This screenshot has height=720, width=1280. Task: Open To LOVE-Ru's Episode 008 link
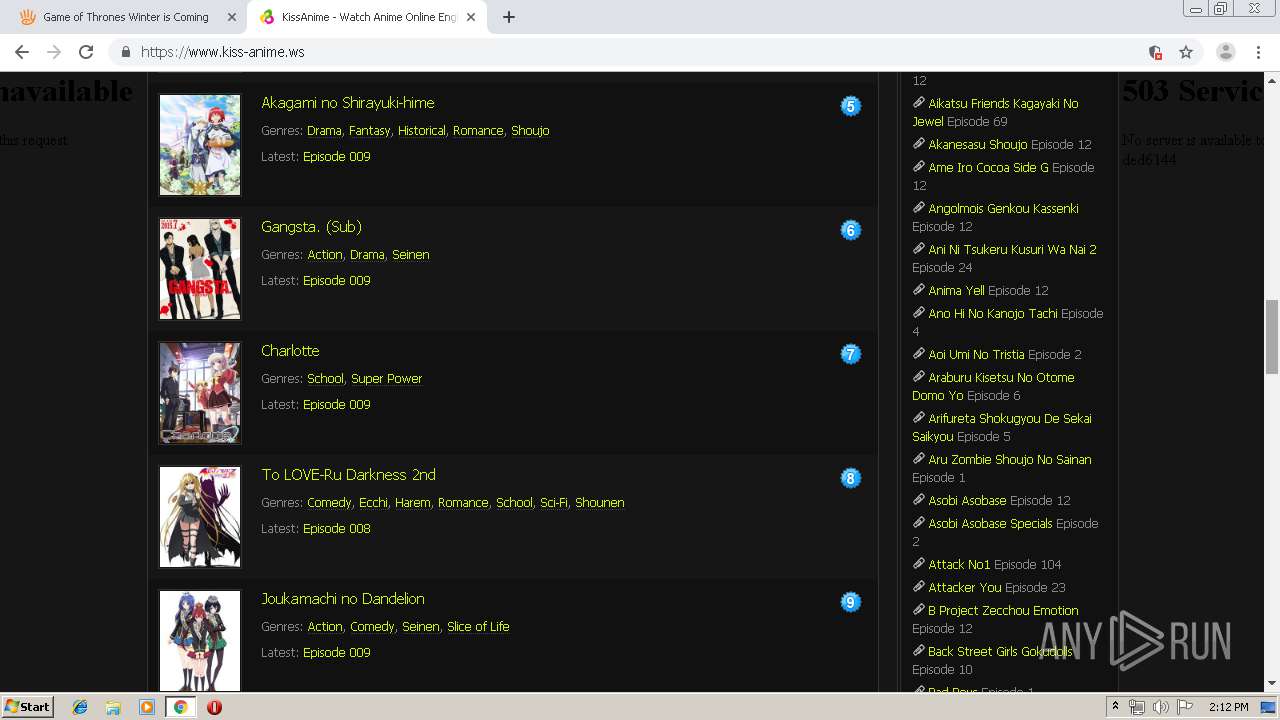337,529
